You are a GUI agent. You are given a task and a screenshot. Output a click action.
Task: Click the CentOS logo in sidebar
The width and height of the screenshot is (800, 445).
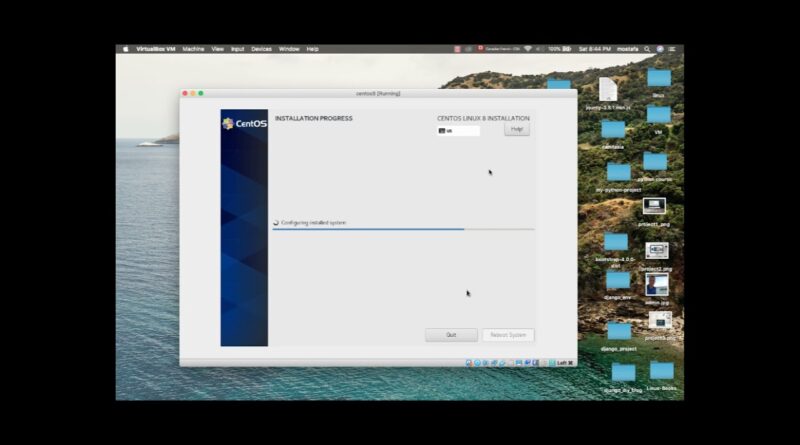click(244, 123)
